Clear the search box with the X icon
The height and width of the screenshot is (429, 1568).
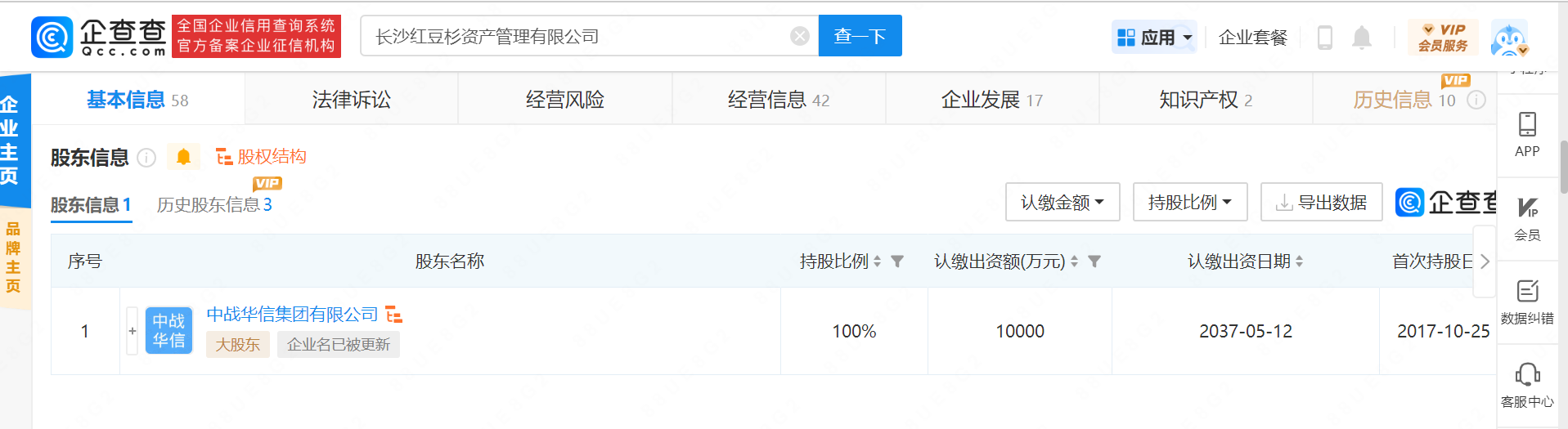click(800, 36)
